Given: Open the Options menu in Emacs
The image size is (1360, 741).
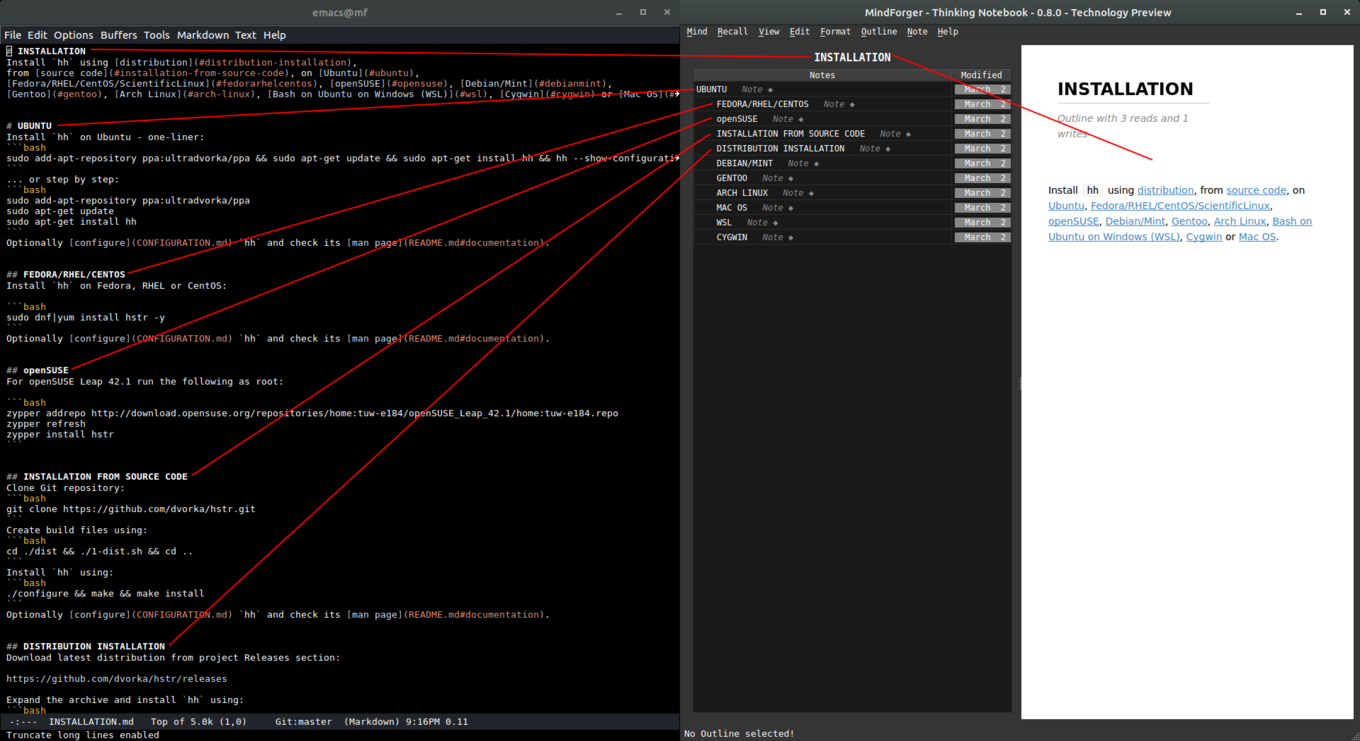Looking at the screenshot, I should point(73,35).
